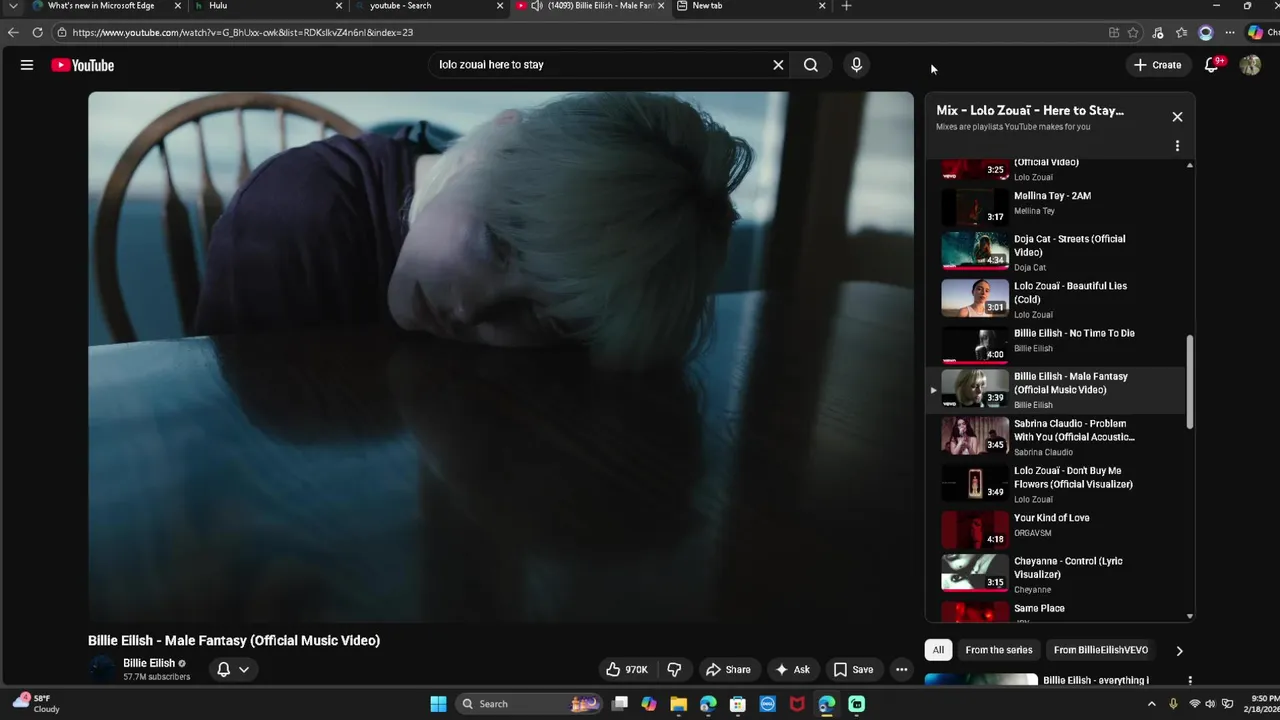Image resolution: width=1280 pixels, height=720 pixels.
Task: Play Doja Cat - Streets from mix
Action: pyautogui.click(x=1055, y=252)
